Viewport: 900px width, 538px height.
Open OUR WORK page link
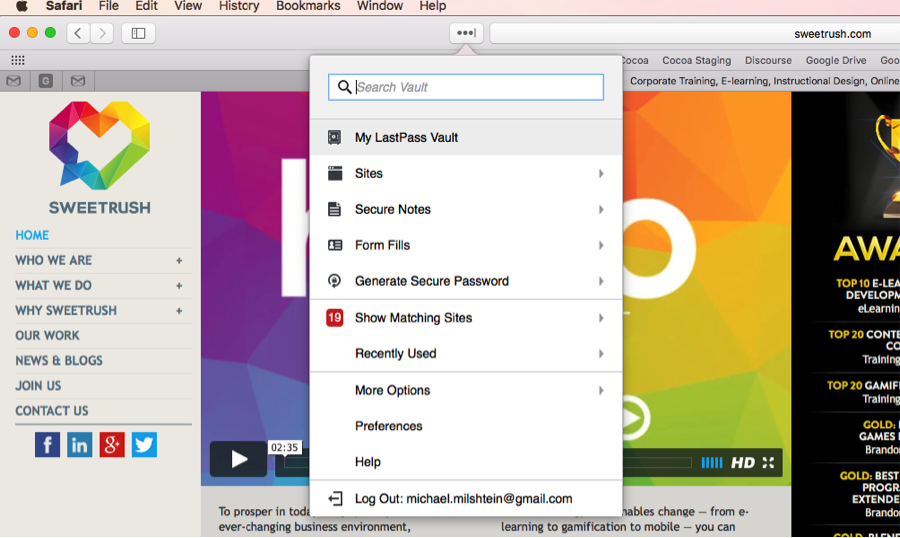click(x=48, y=335)
